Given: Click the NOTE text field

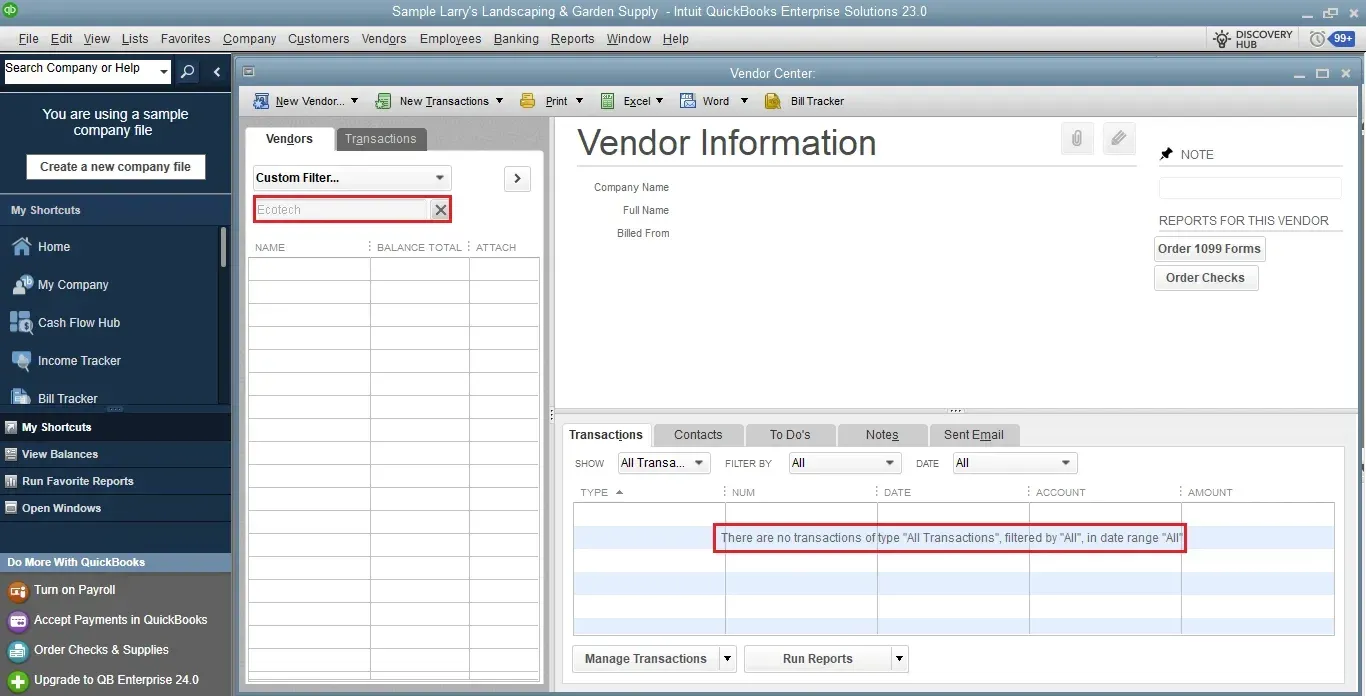Looking at the screenshot, I should [x=1250, y=188].
